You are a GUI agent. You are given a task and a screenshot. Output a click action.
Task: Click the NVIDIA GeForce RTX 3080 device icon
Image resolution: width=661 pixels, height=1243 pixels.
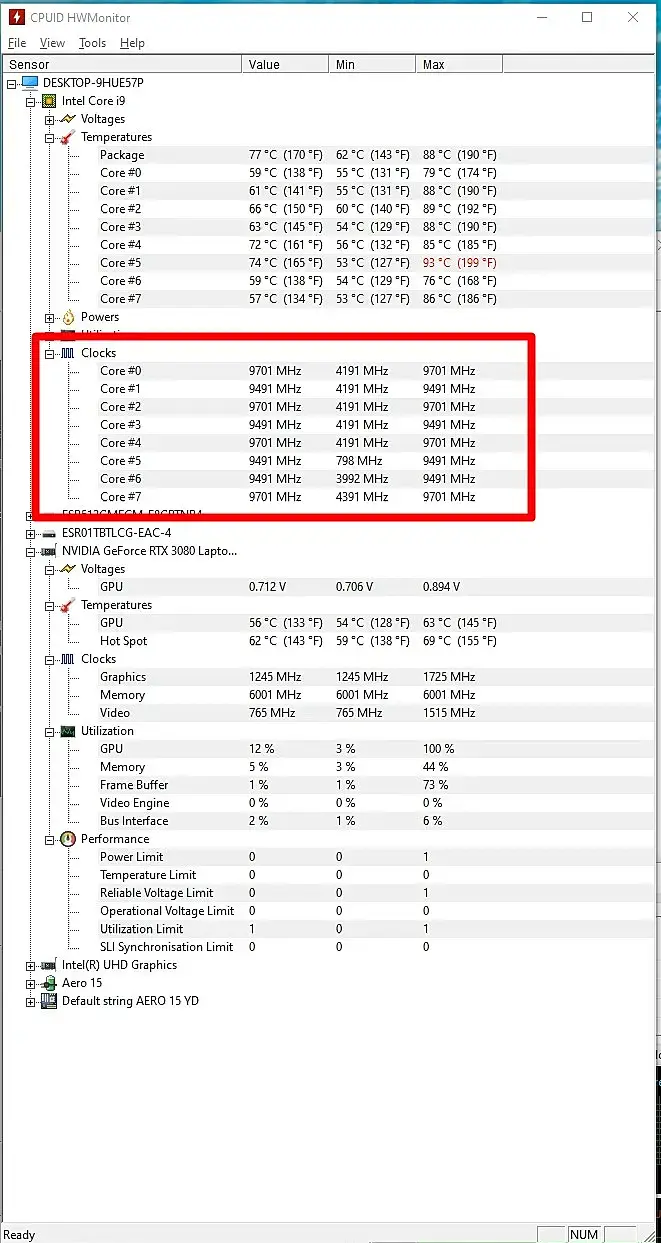coord(49,551)
